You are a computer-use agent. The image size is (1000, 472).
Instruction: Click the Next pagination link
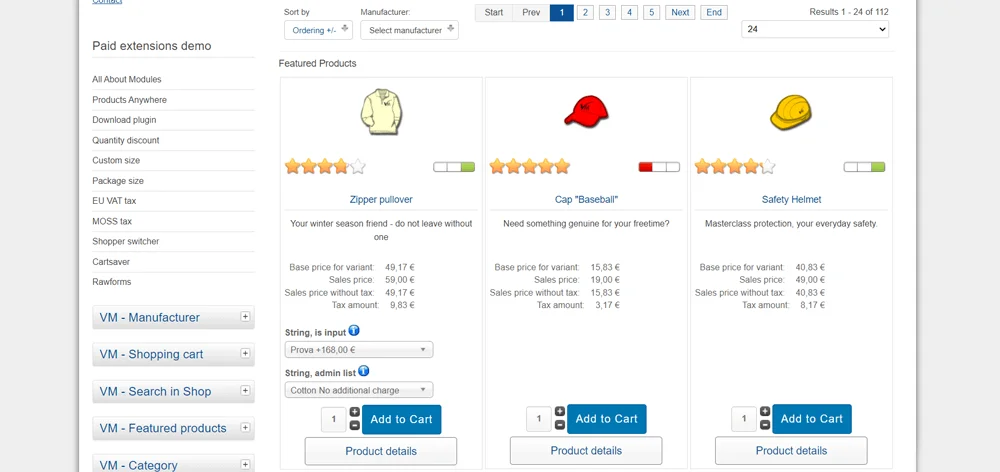[x=680, y=12]
